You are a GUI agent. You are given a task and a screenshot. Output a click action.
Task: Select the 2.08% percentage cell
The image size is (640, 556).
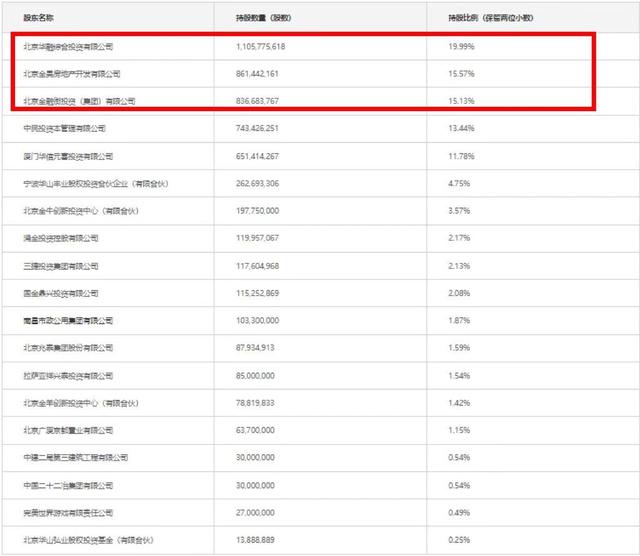459,293
